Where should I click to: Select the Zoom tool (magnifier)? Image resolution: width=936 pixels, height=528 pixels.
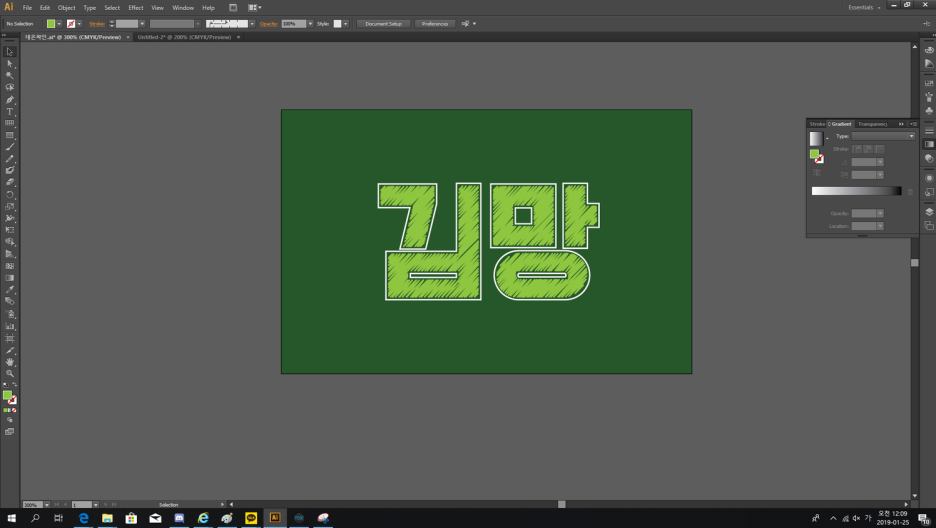pos(10,373)
